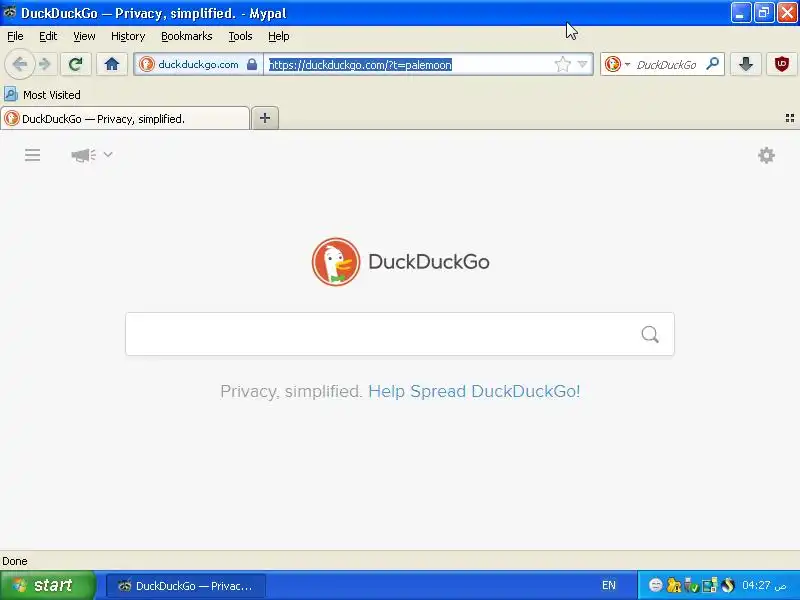Select the DuckDuckGo — Privacy, simplified tab
The height and width of the screenshot is (600, 800).
(x=125, y=118)
